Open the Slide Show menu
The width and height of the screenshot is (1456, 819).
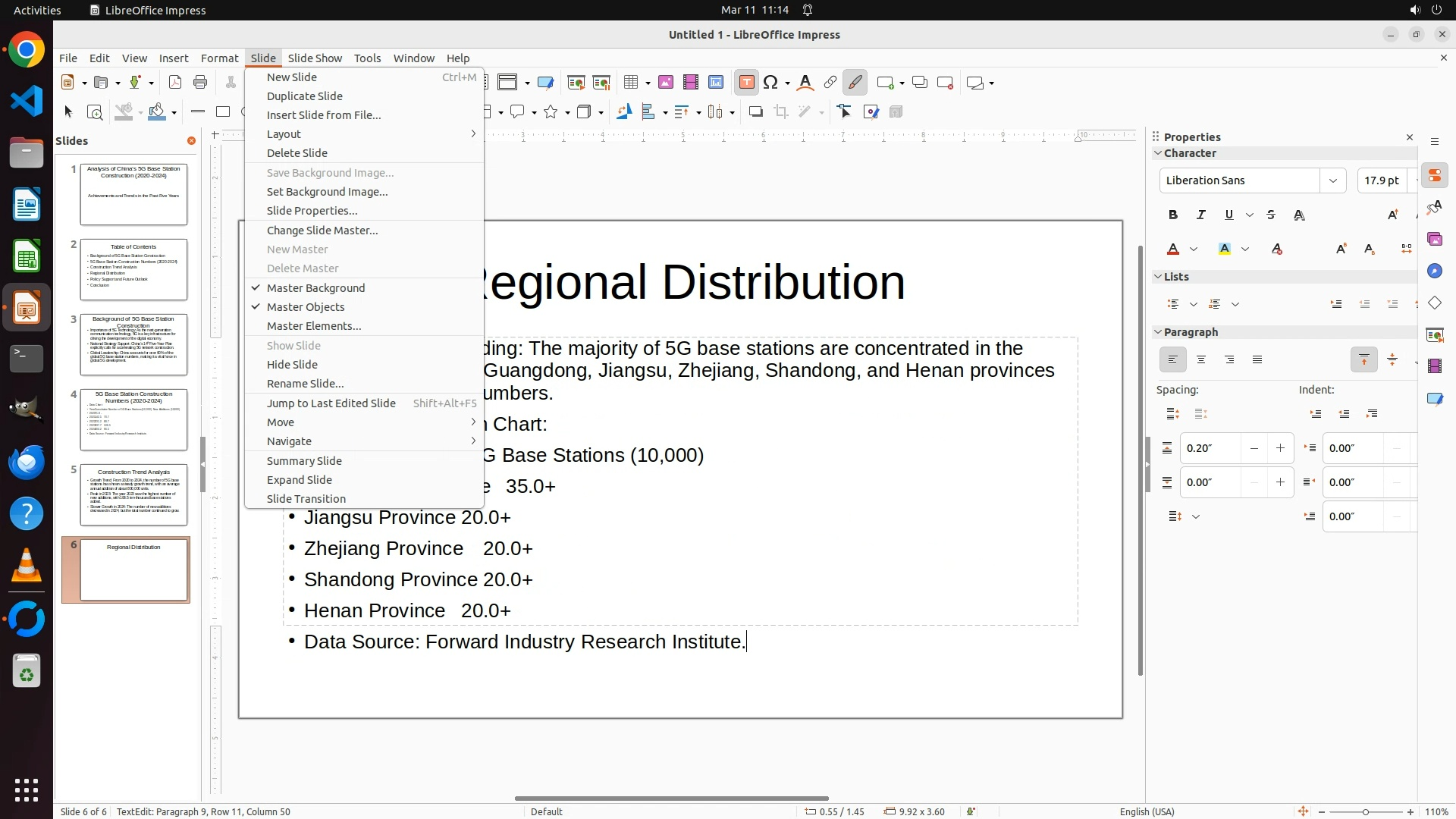click(x=315, y=58)
